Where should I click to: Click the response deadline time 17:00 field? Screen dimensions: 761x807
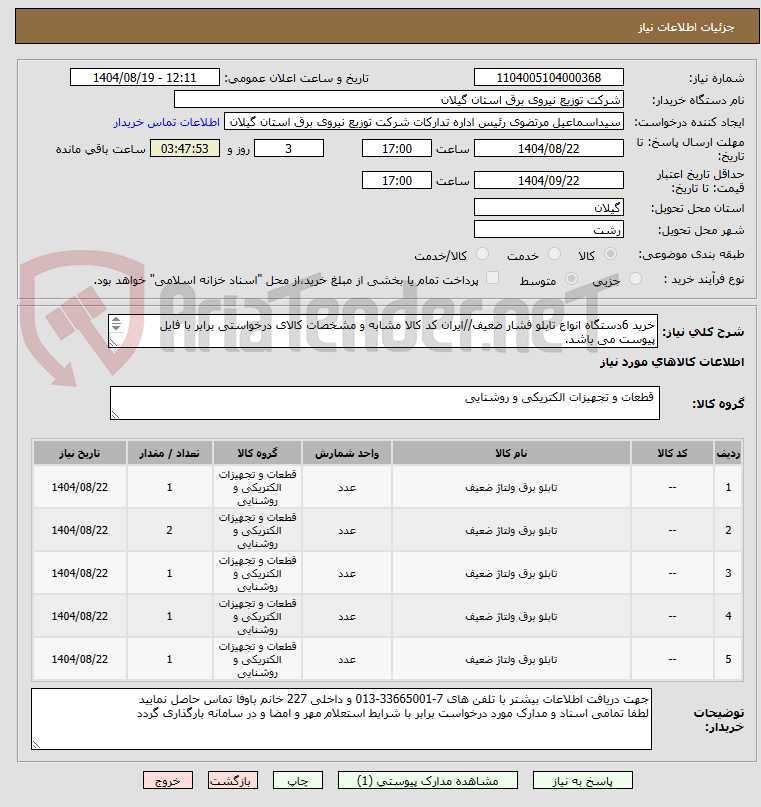[x=397, y=149]
